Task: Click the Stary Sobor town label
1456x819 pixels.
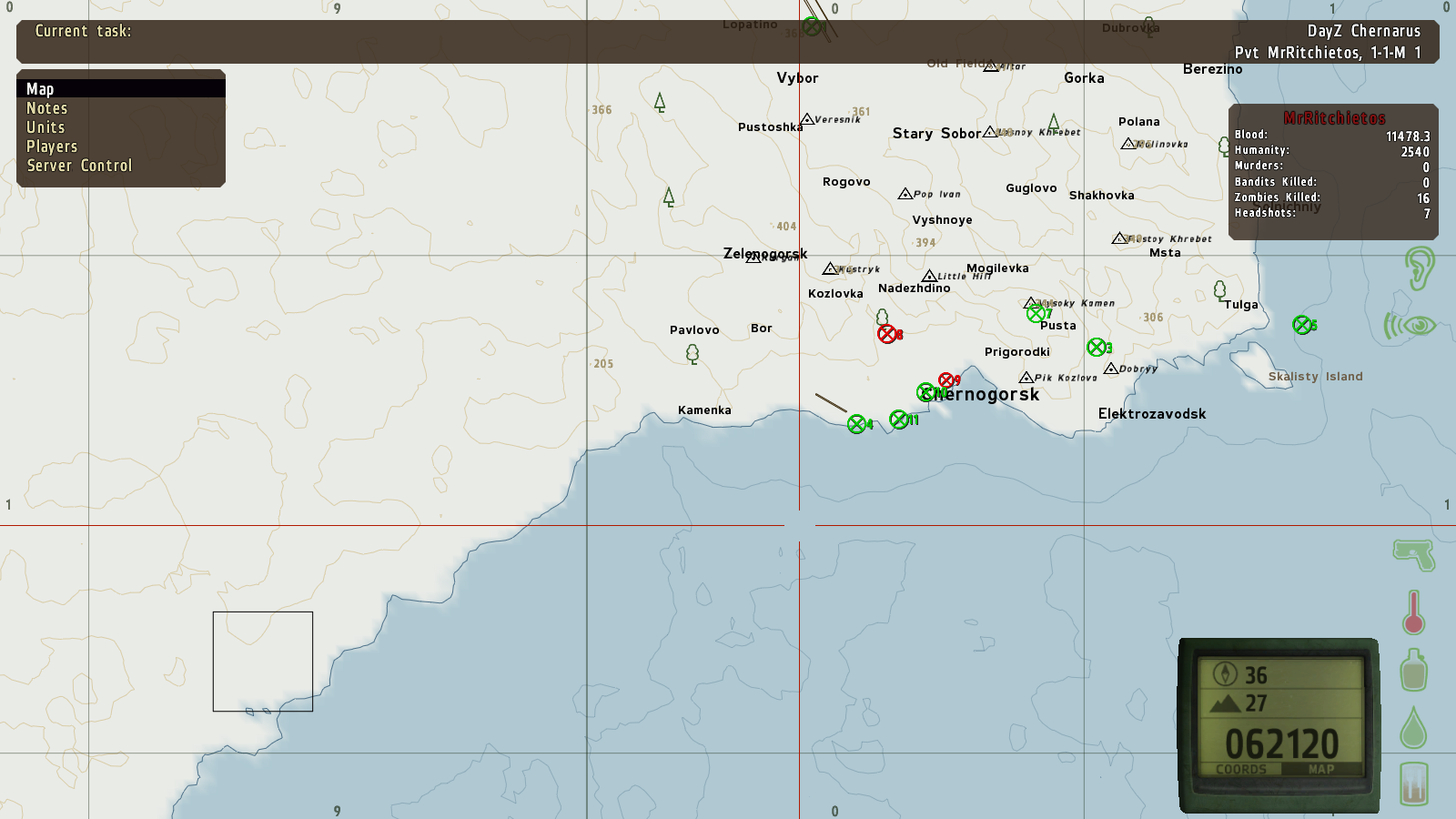Action: (x=936, y=133)
